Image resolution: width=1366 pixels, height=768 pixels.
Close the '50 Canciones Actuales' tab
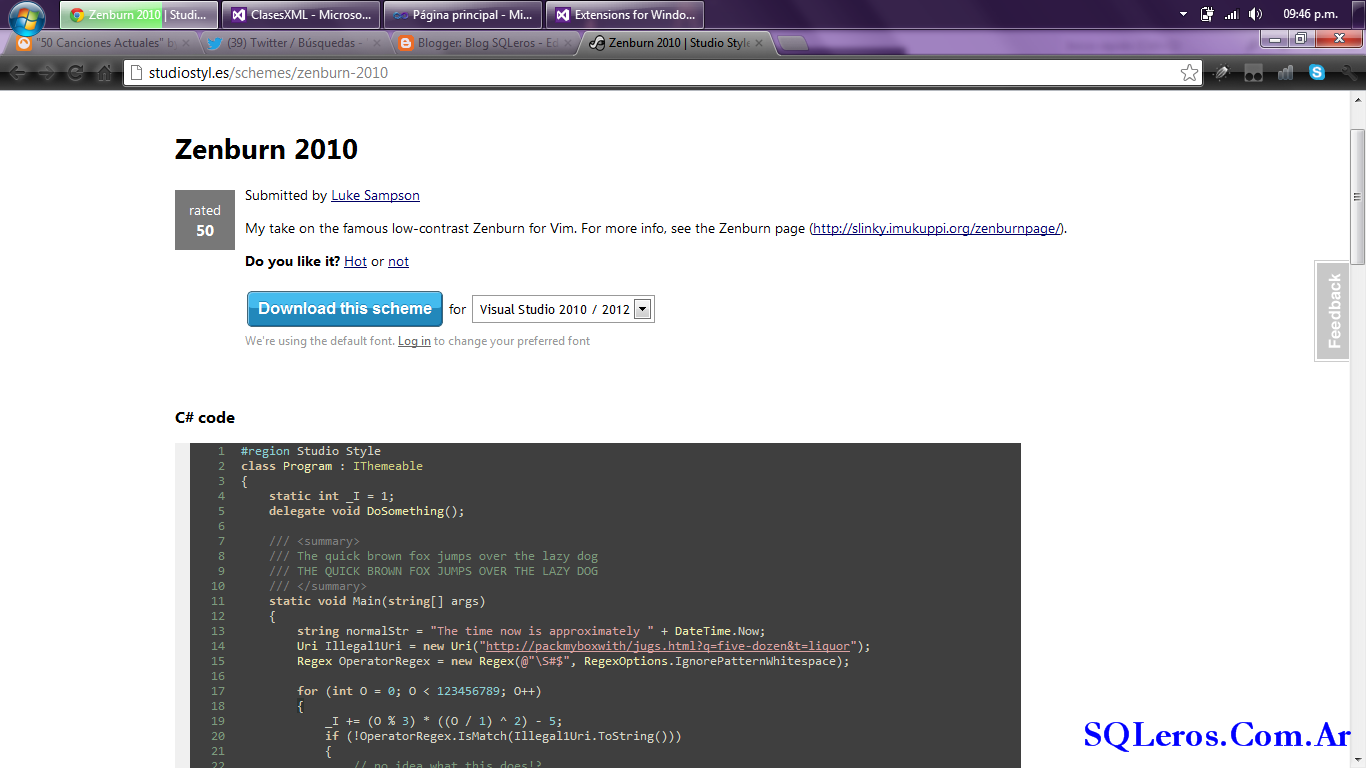tap(185, 43)
